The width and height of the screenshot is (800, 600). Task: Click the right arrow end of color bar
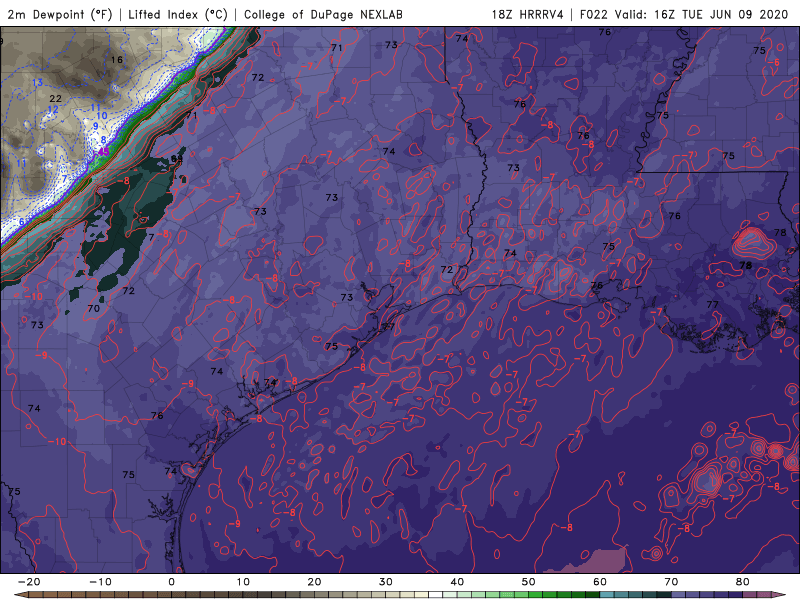(x=781, y=595)
